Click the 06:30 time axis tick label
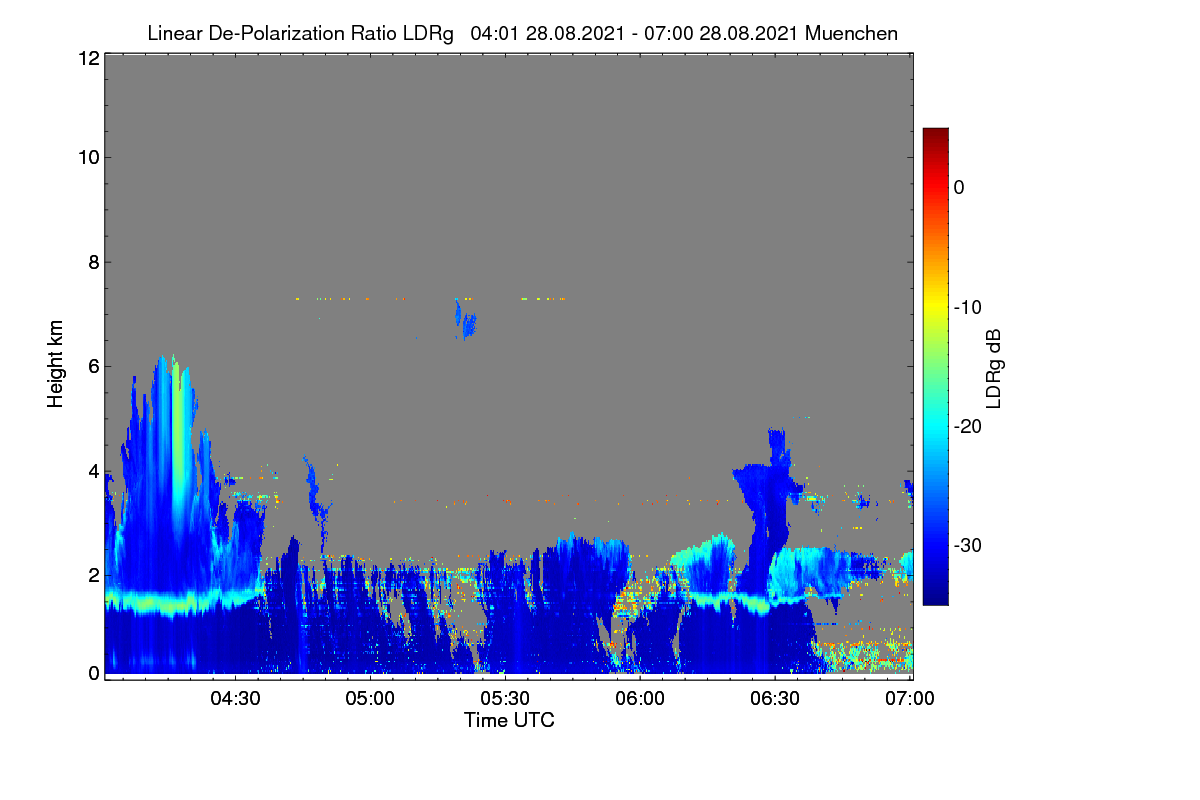This screenshot has width=1200, height=800. (x=775, y=698)
